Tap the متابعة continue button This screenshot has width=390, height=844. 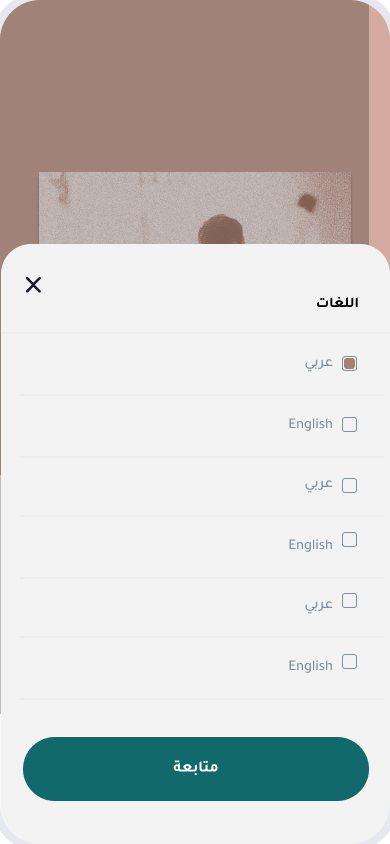click(x=196, y=769)
